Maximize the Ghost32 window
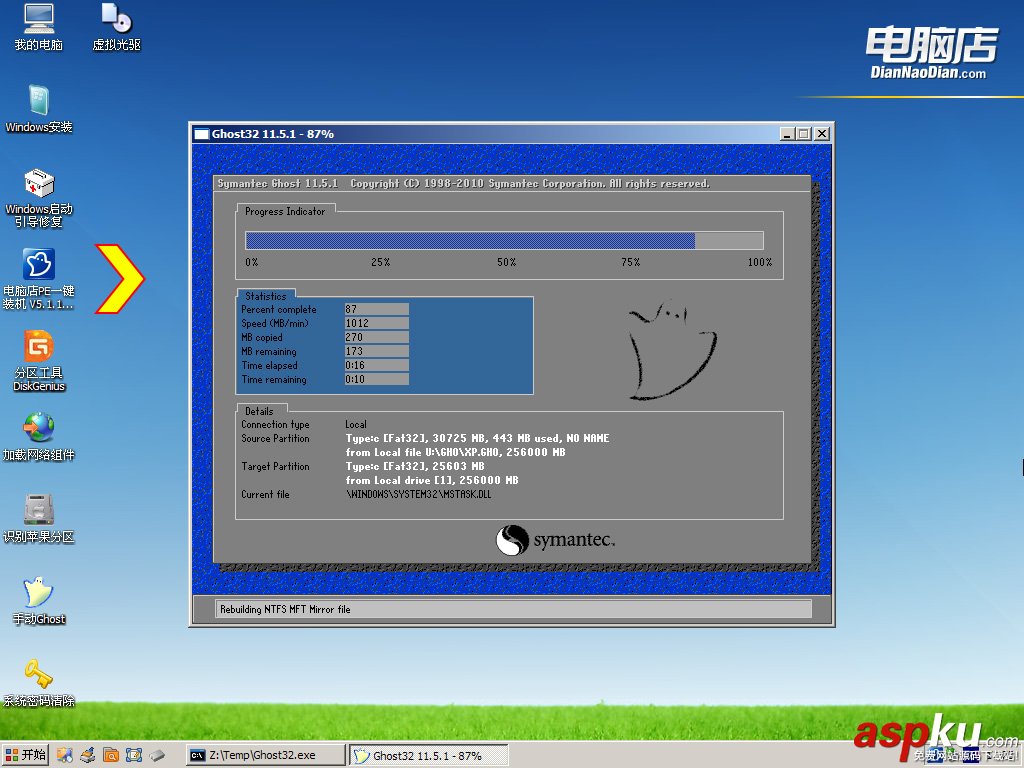This screenshot has width=1024, height=768. pos(804,134)
